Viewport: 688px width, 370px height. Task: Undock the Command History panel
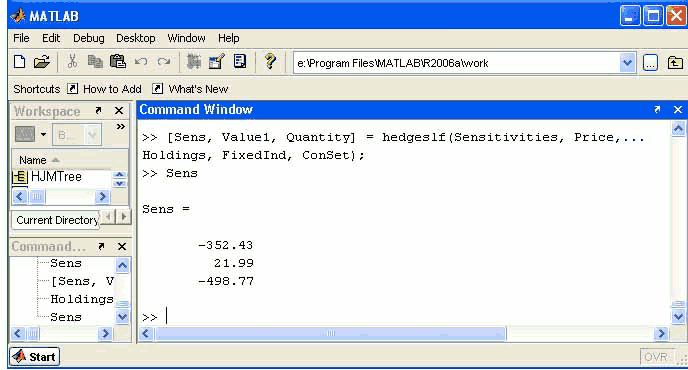[x=101, y=246]
